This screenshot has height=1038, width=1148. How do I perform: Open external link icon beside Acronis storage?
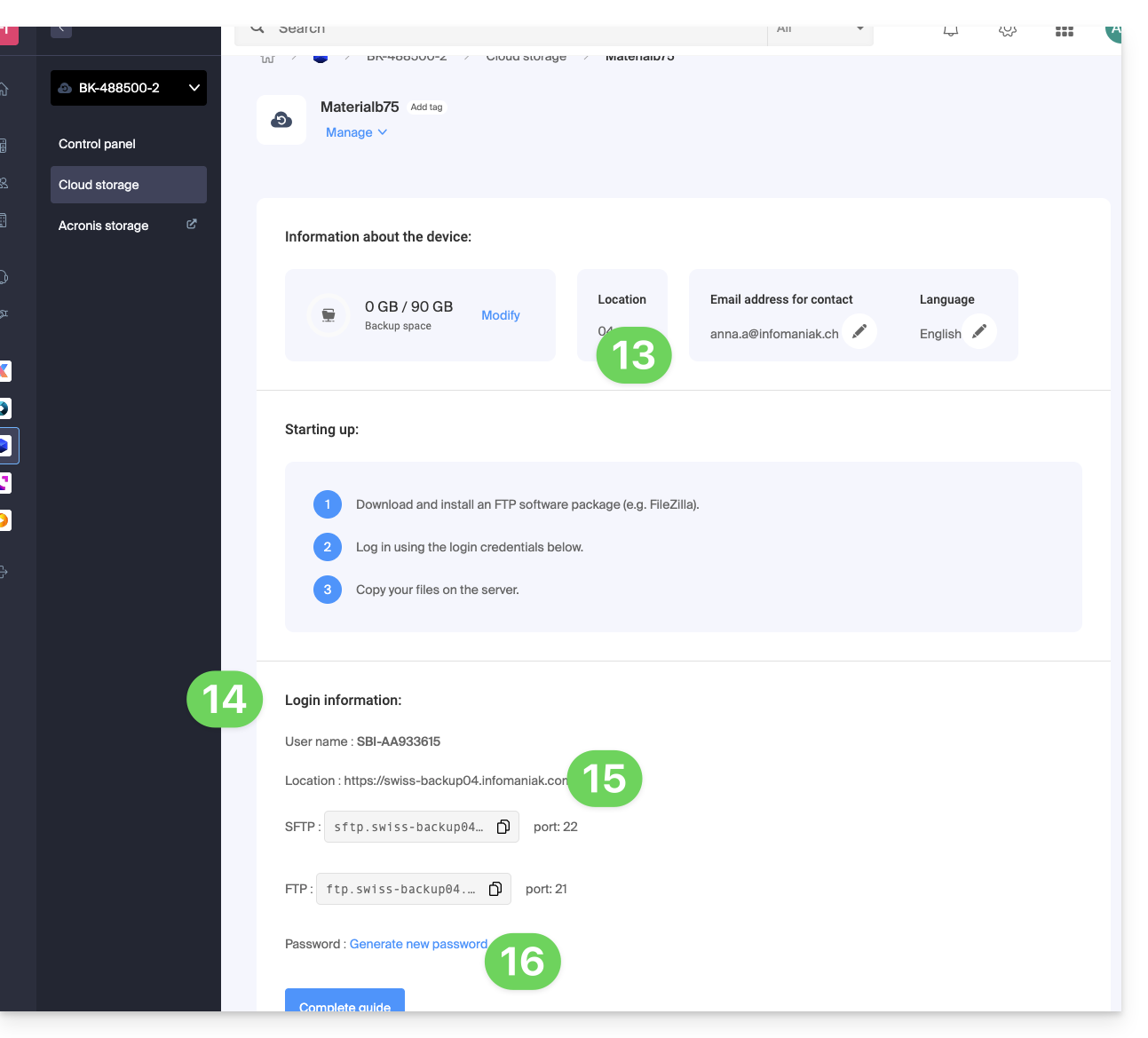[192, 225]
